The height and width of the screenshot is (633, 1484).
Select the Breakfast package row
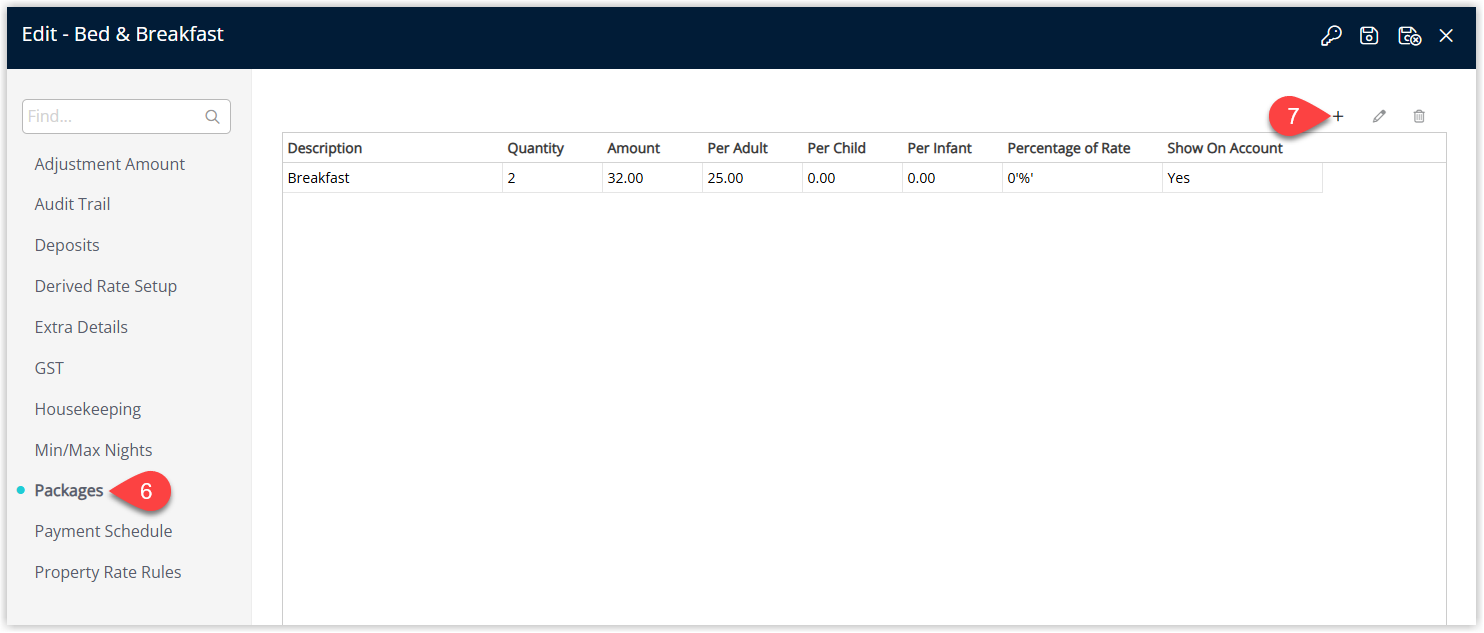pos(802,178)
